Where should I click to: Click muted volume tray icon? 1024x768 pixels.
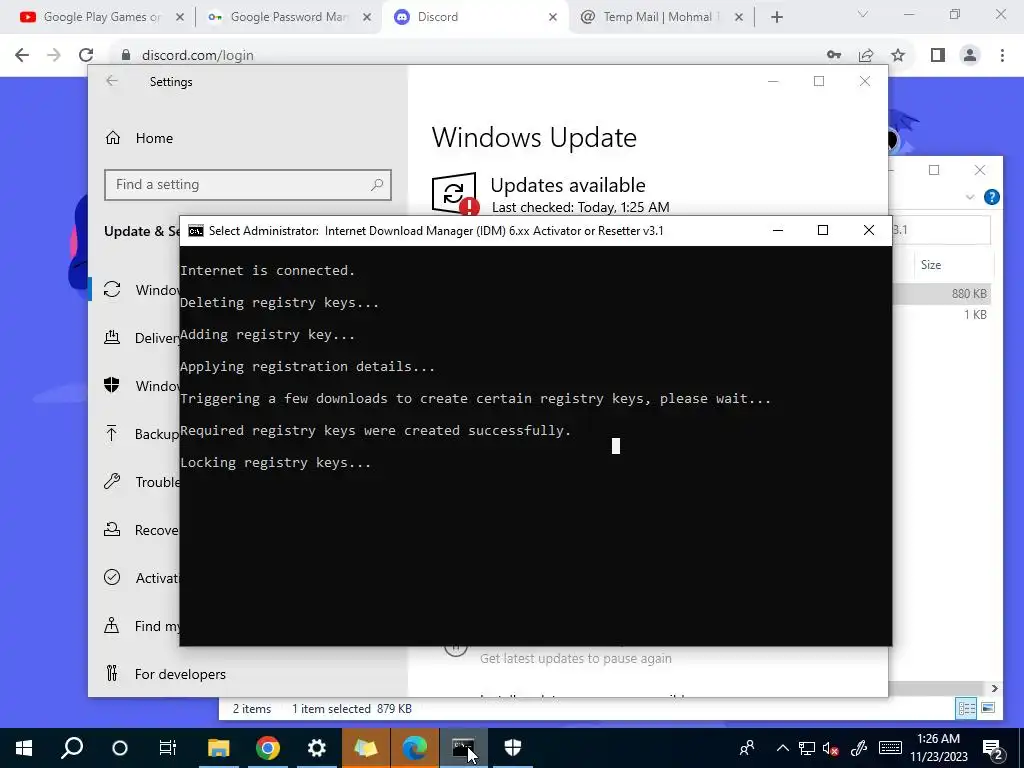pos(831,748)
